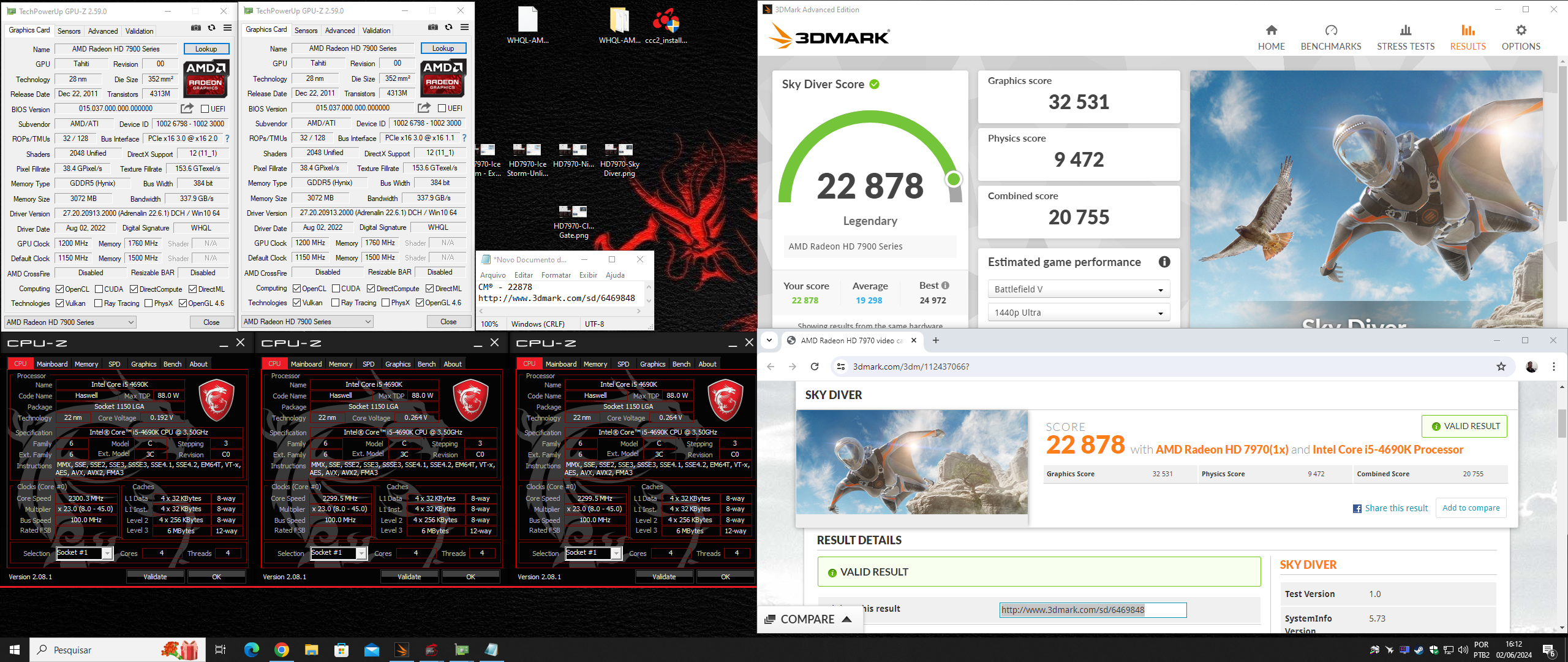Toggle UEFI checkbox in right GPU-Z
The width and height of the screenshot is (1568, 662).
(x=442, y=108)
